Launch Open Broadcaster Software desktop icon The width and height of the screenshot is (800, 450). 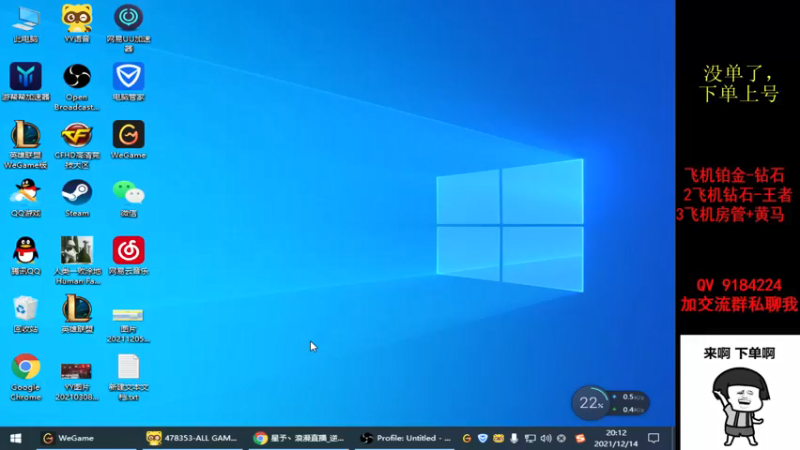tap(77, 87)
